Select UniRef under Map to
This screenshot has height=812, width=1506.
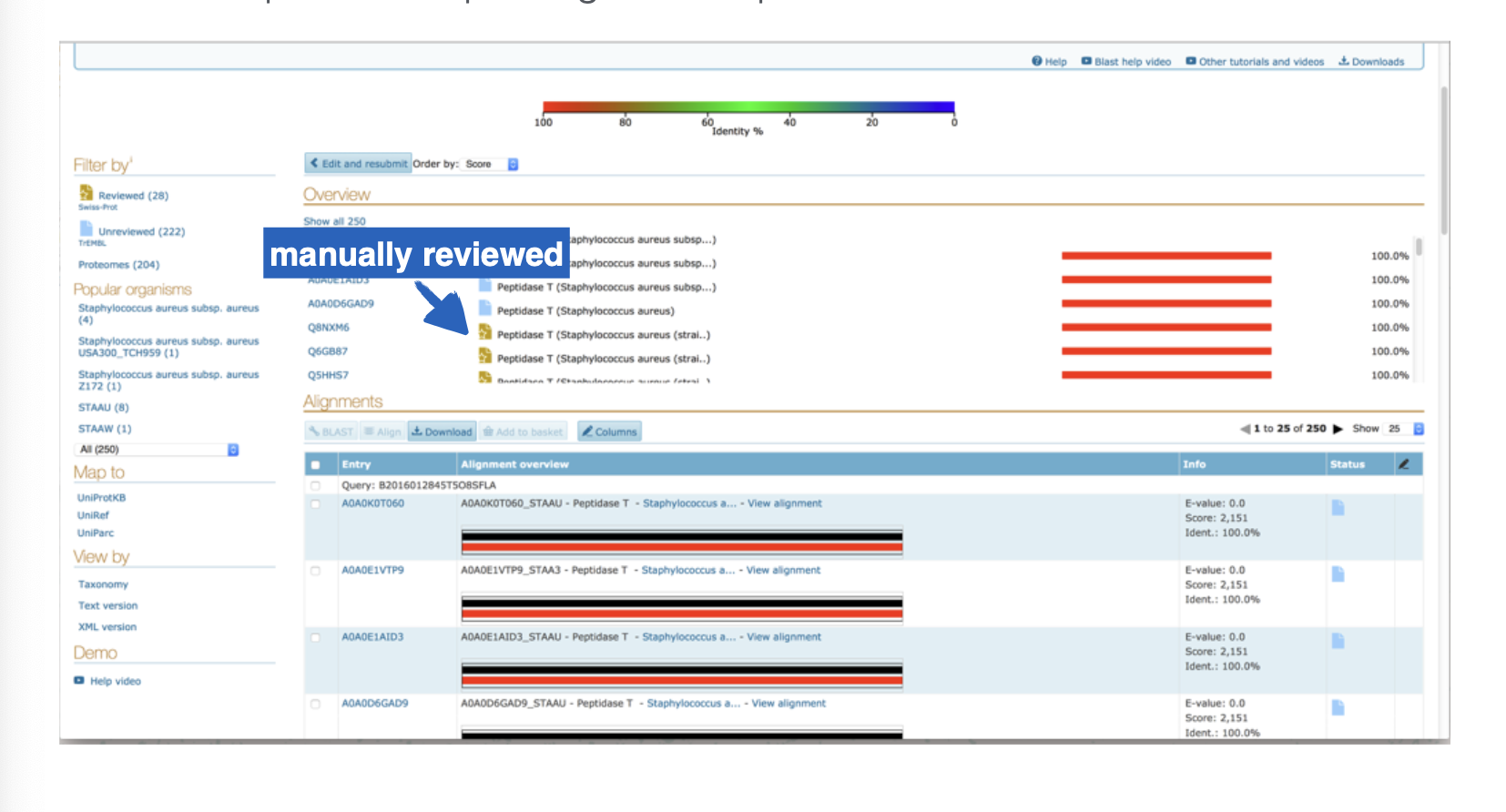point(93,515)
